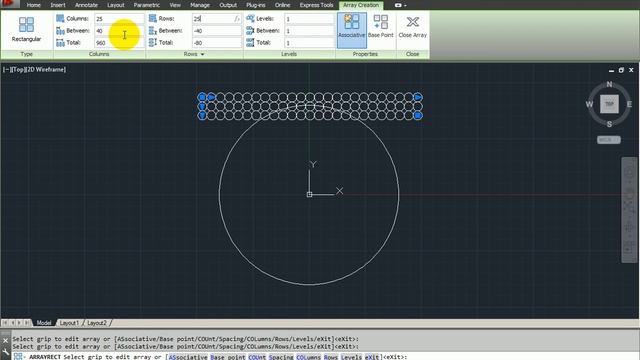Expand the Rows panel dropdown arrow

click(x=202, y=54)
